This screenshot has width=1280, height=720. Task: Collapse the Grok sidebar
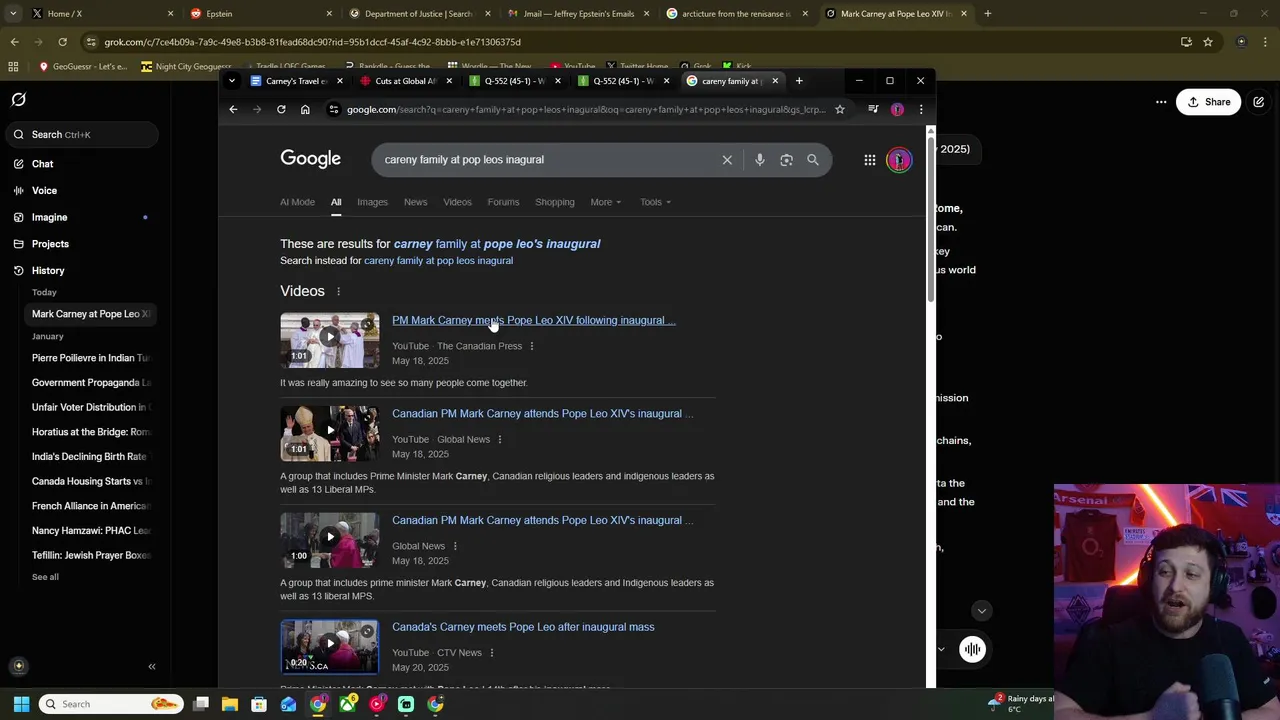(x=152, y=667)
